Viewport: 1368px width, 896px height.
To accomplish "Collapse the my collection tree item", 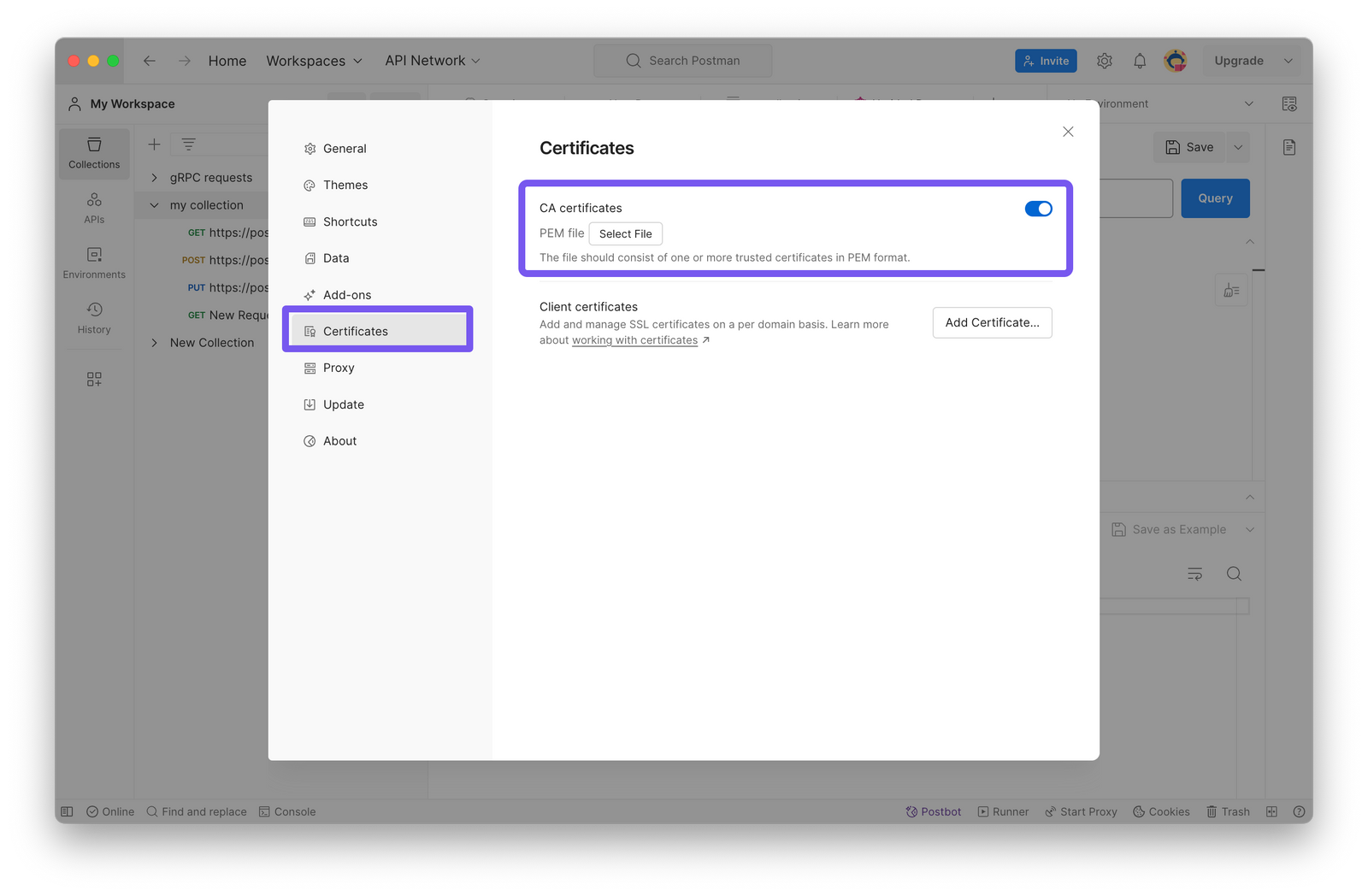I will (155, 204).
